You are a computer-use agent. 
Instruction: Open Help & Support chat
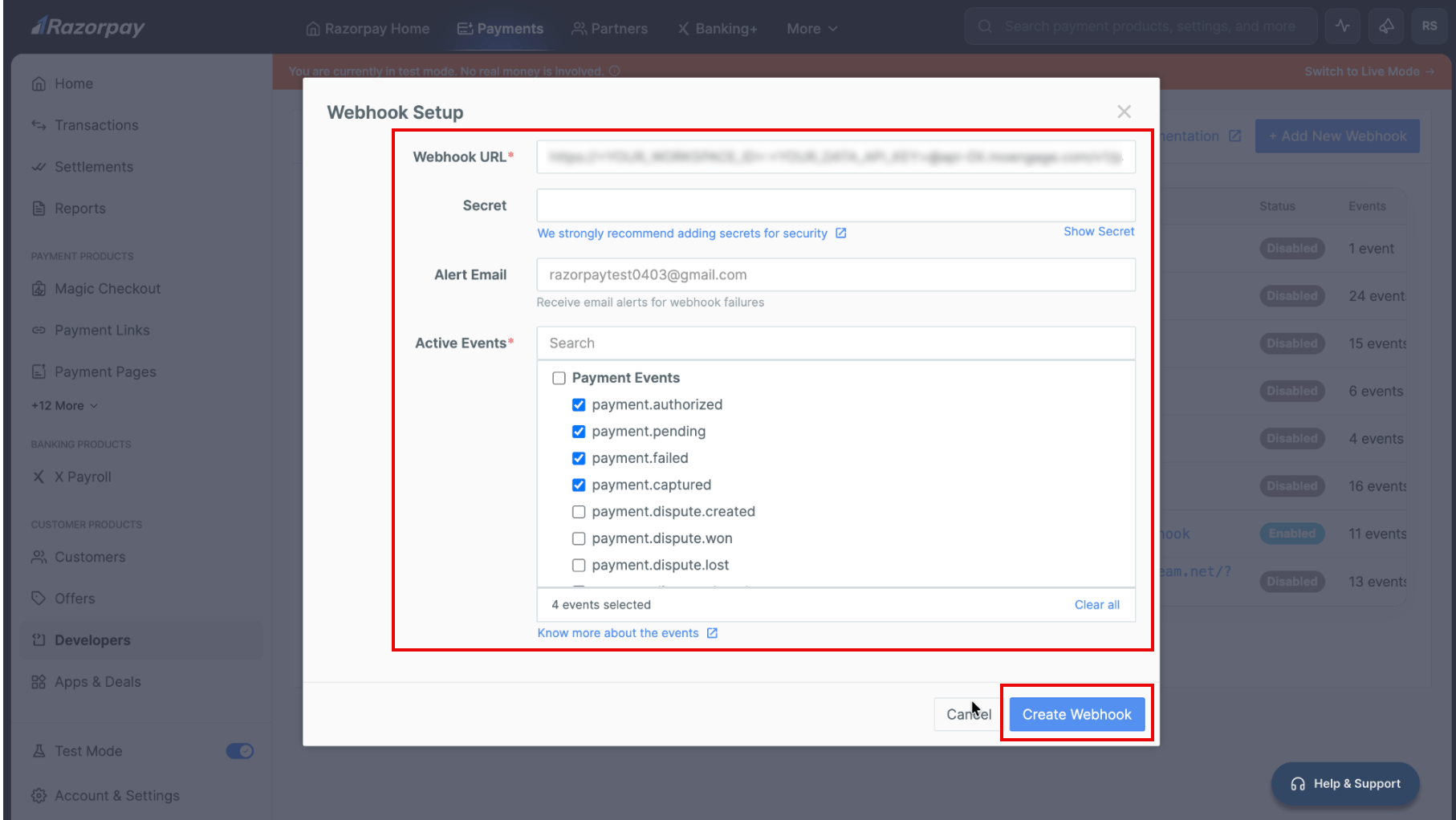[1345, 784]
